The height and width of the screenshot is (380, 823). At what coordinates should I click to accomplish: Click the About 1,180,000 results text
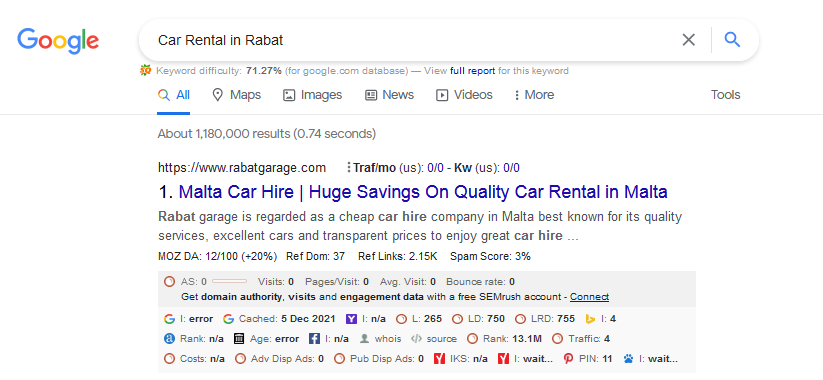(267, 134)
